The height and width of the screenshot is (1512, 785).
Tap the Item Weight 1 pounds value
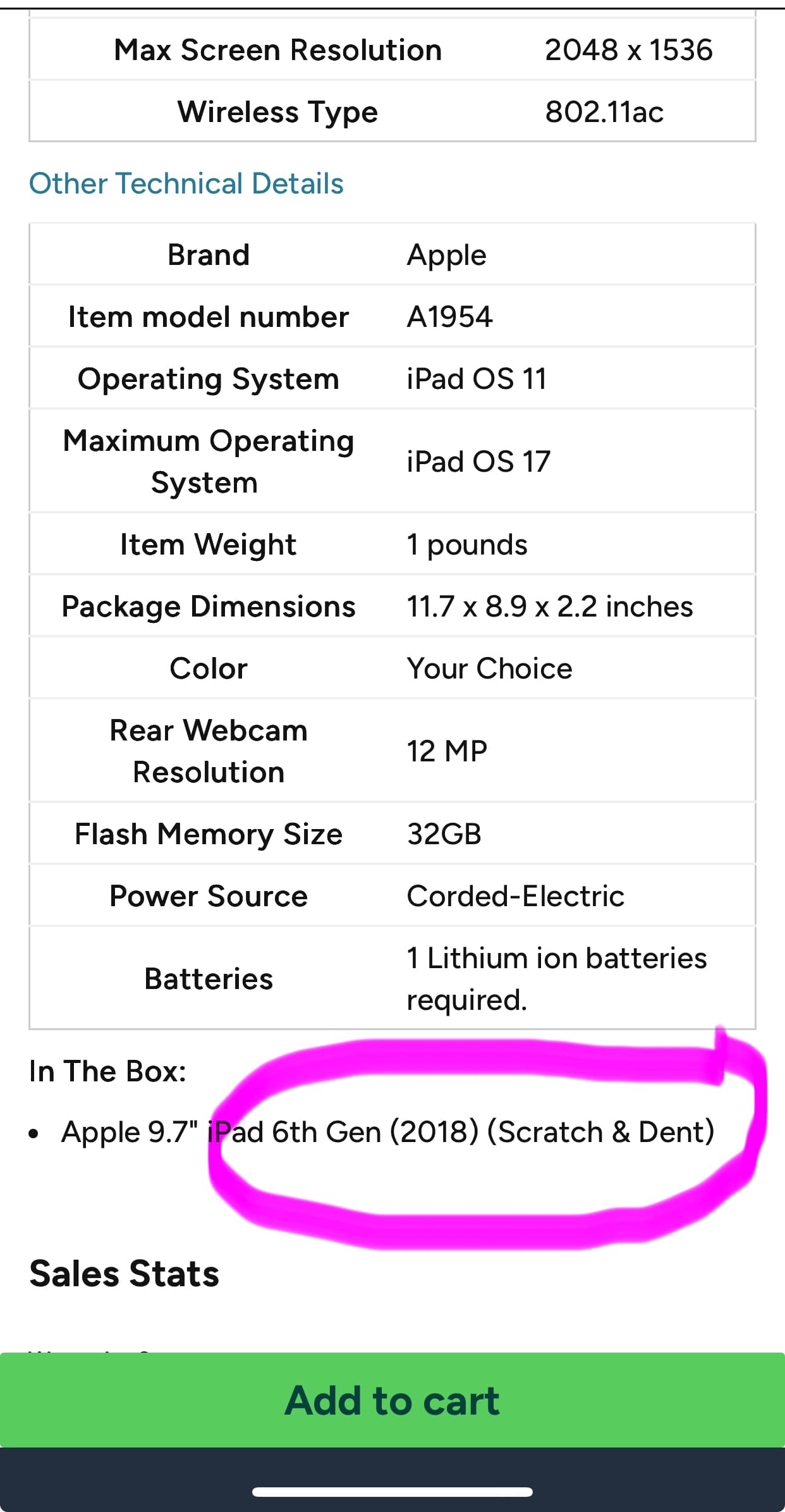[x=467, y=544]
